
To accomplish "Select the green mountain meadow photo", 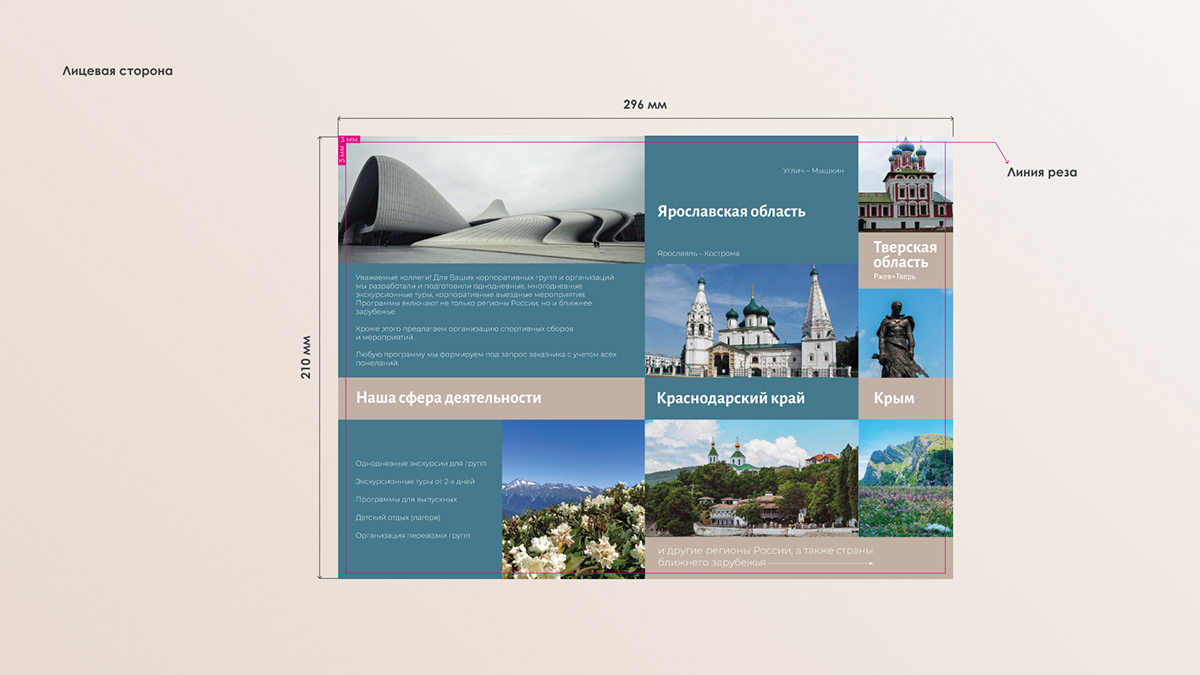I will (x=905, y=478).
